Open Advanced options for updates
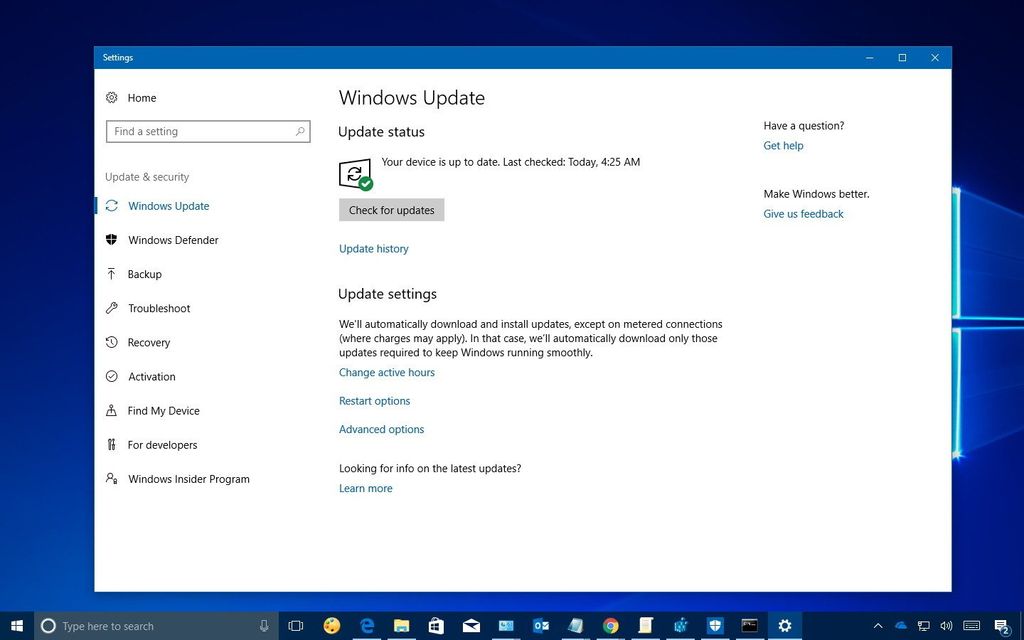The image size is (1024, 640). [381, 428]
